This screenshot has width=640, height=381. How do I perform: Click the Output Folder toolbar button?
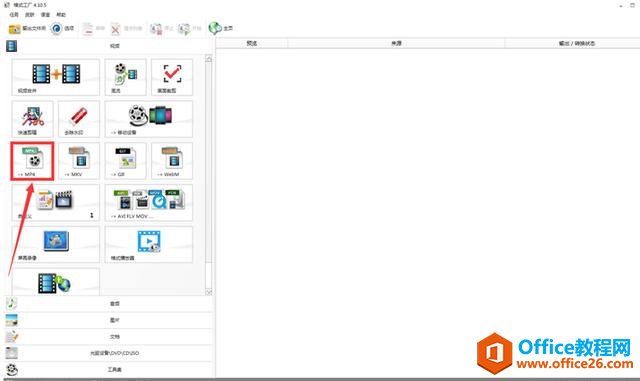[27, 29]
